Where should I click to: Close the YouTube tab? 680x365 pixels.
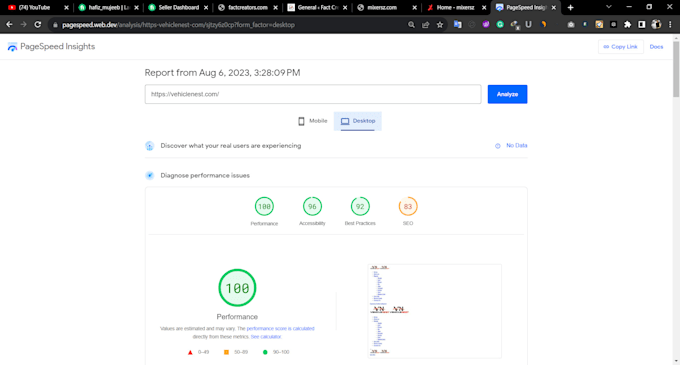point(66,7)
